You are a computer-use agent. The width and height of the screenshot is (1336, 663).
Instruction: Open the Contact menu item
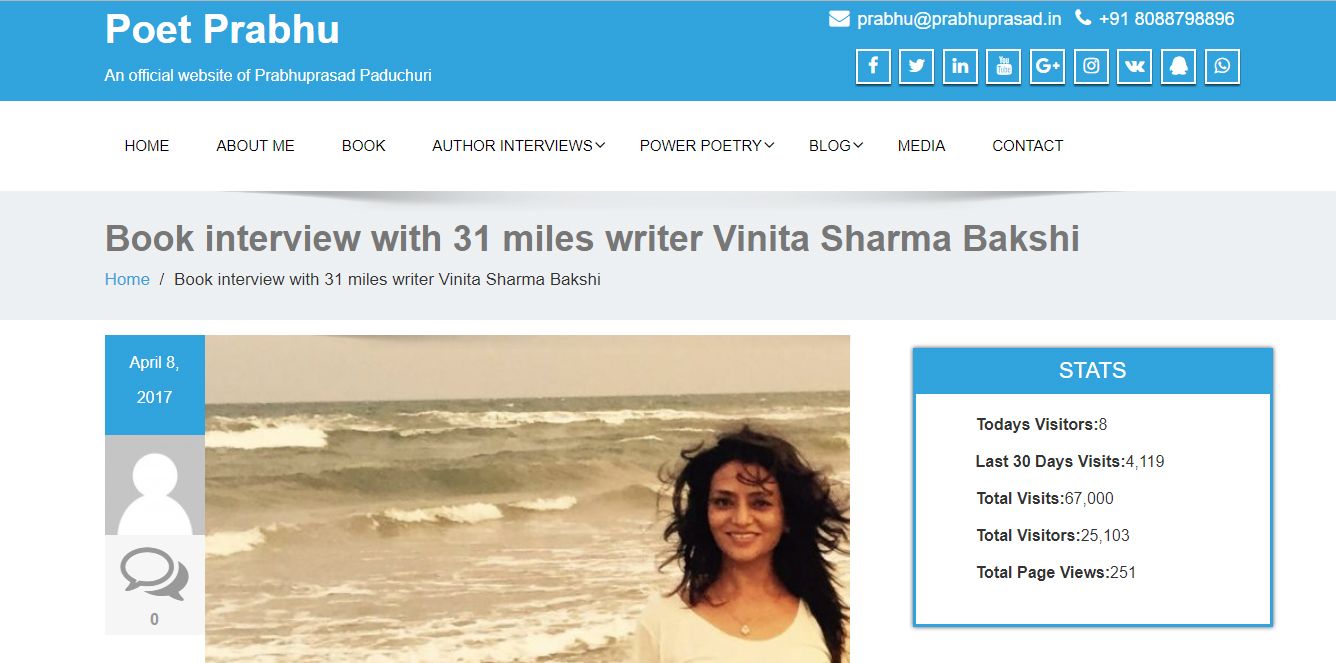pyautogui.click(x=1027, y=146)
